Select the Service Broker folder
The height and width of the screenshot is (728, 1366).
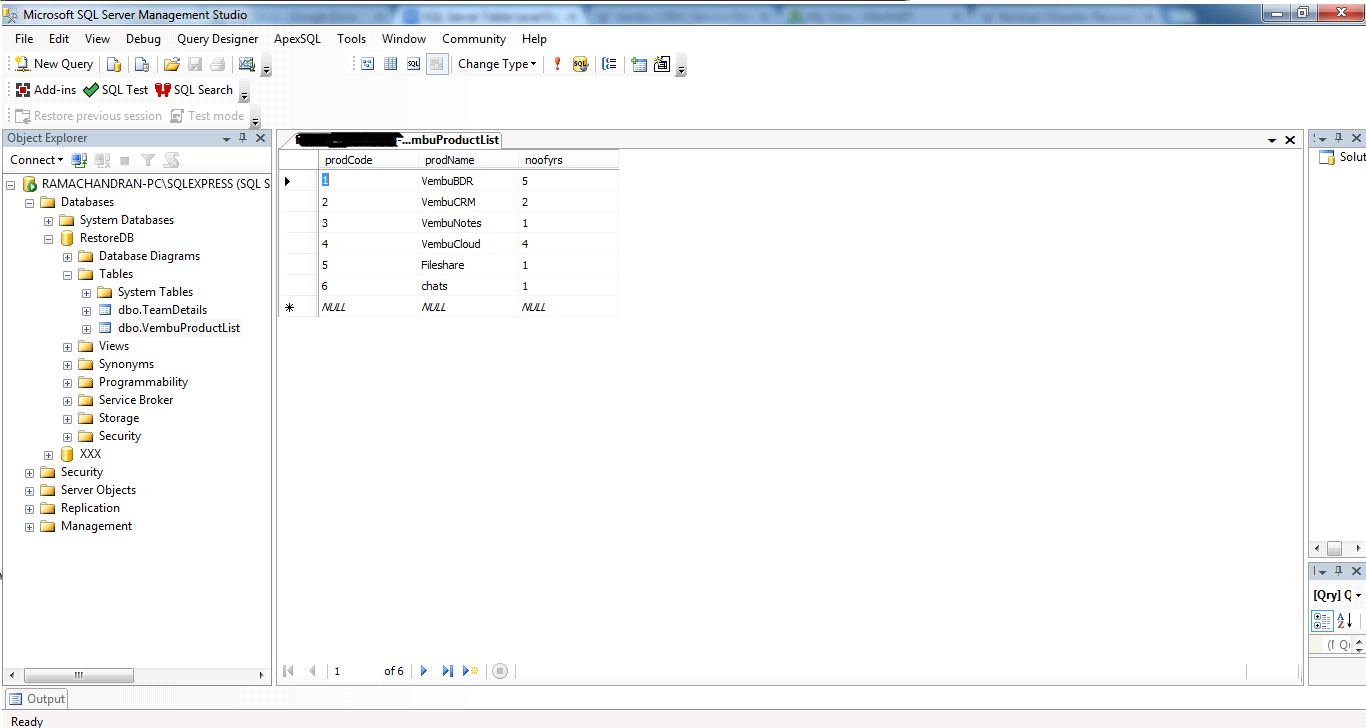pyautogui.click(x=135, y=400)
